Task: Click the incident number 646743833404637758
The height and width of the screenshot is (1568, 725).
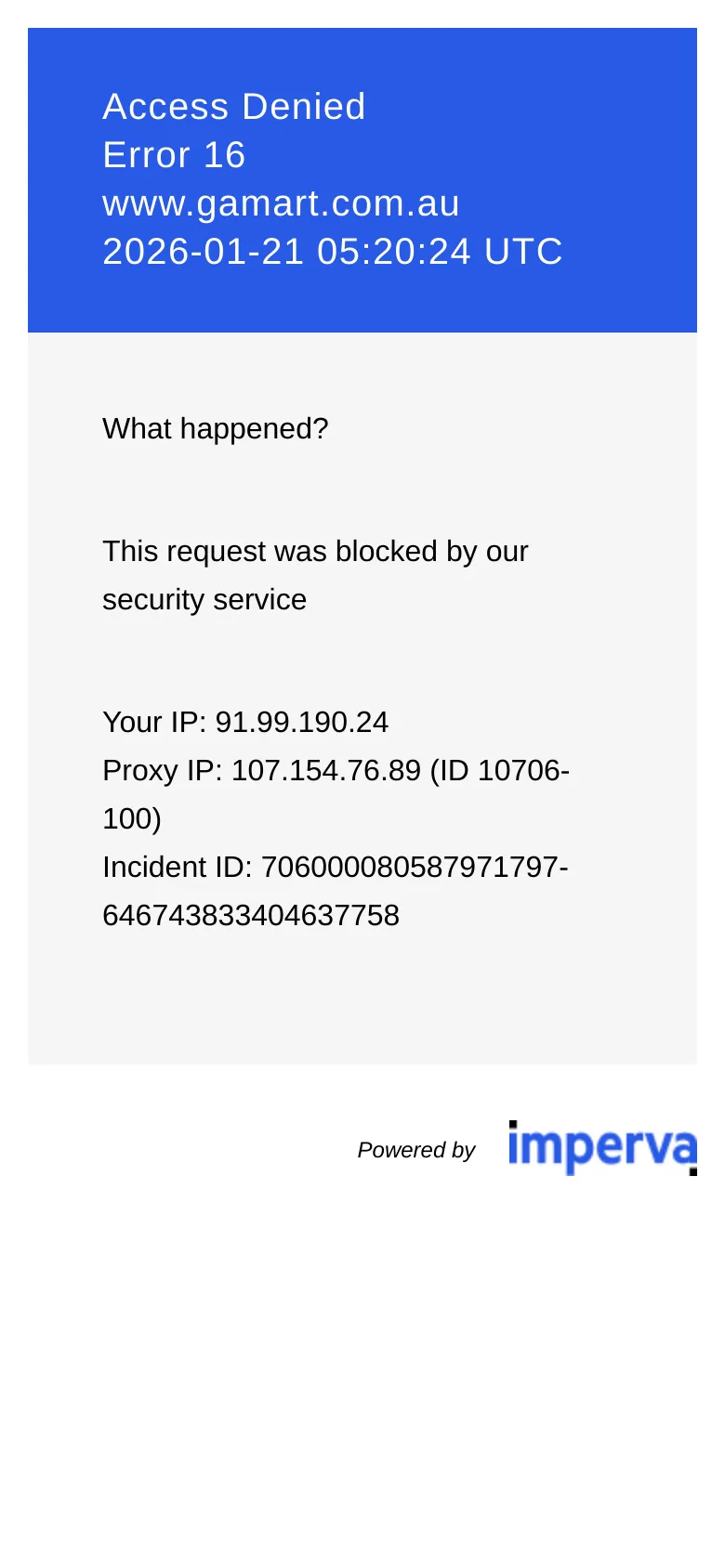Action: coord(251,915)
